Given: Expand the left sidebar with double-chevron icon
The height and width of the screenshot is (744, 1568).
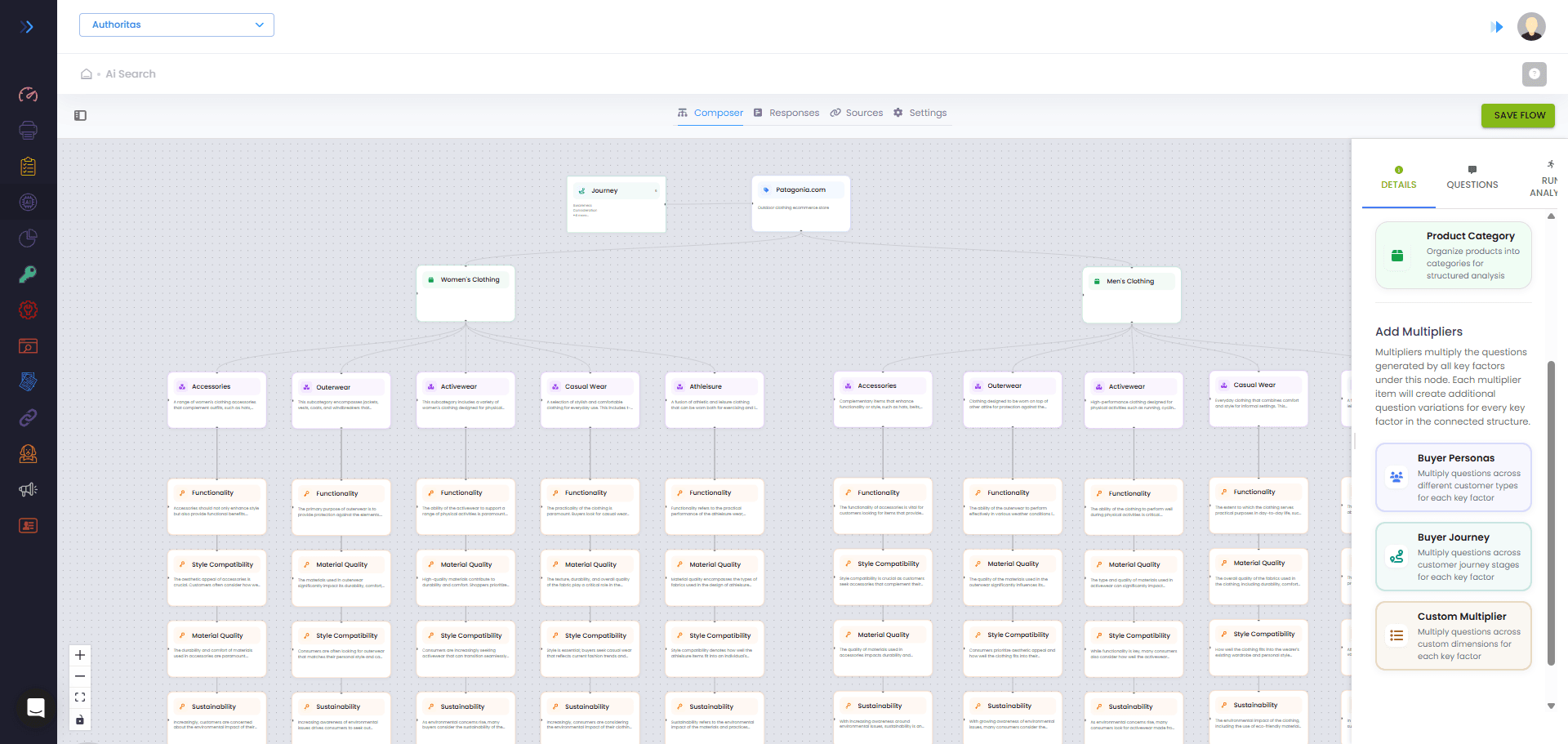Looking at the screenshot, I should tap(27, 27).
